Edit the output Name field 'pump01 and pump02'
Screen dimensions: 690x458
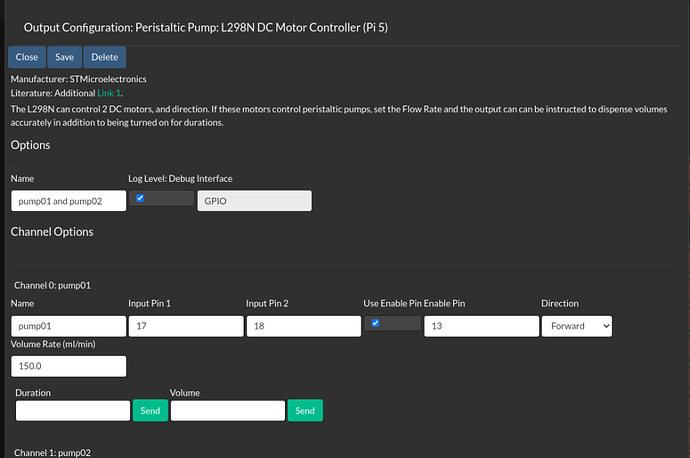pos(69,201)
